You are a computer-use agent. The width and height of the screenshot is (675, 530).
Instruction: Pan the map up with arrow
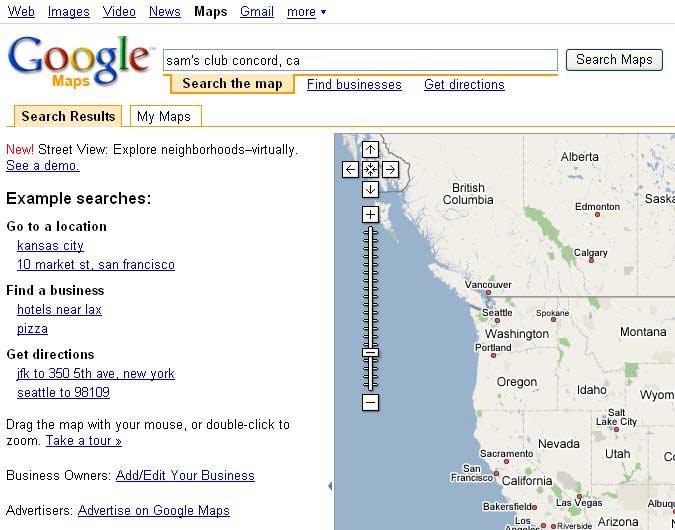pyautogui.click(x=370, y=150)
